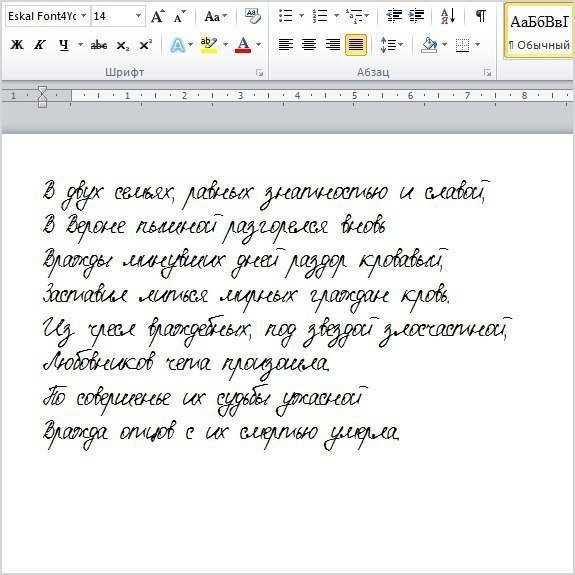Image resolution: width=575 pixels, height=575 pixels.
Task: Open Абзац dialog launcher
Action: (x=487, y=73)
